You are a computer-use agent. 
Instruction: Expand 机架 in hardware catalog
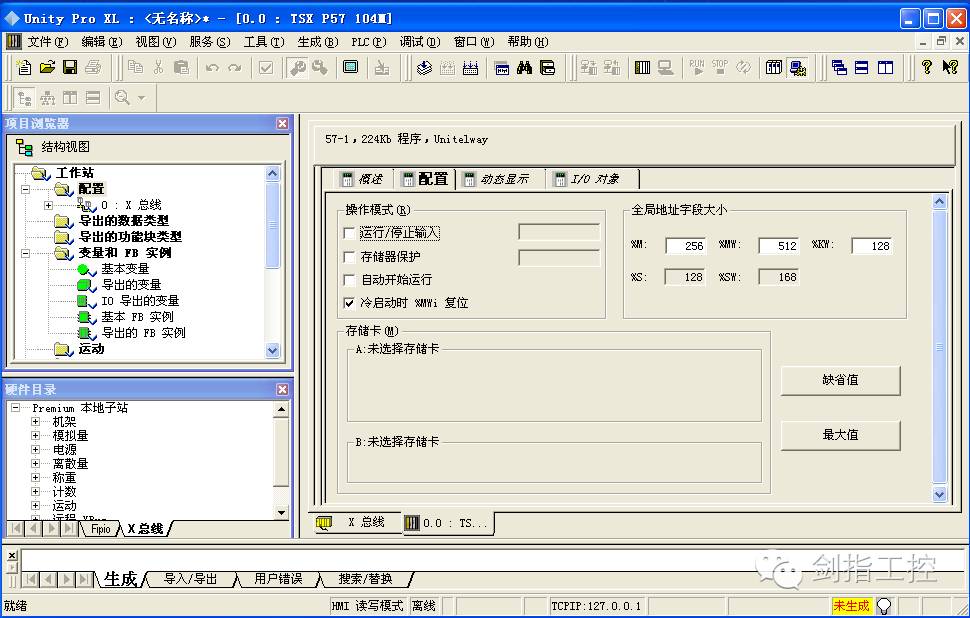[36, 422]
